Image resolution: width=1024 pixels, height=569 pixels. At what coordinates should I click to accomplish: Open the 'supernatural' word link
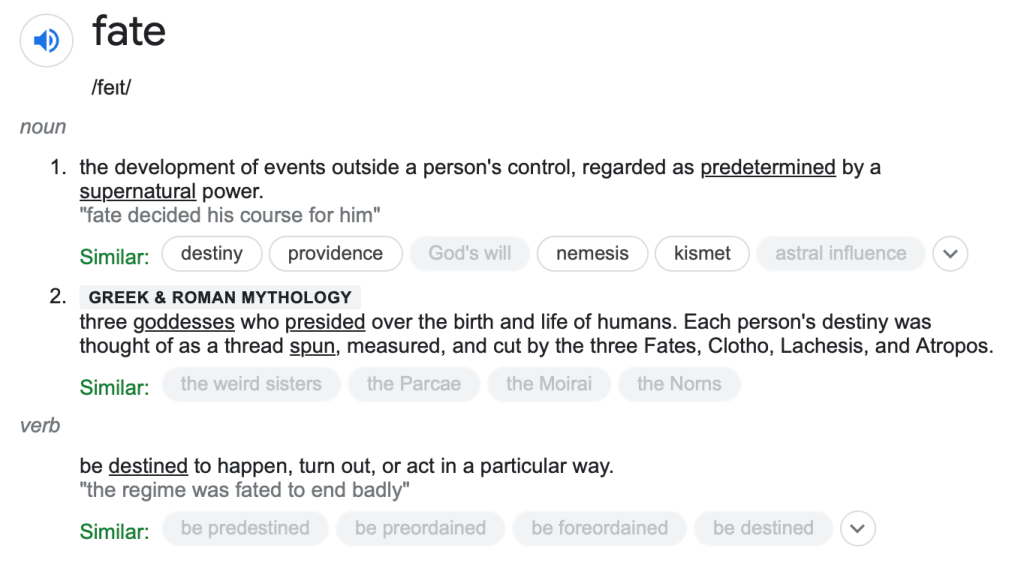tap(138, 191)
